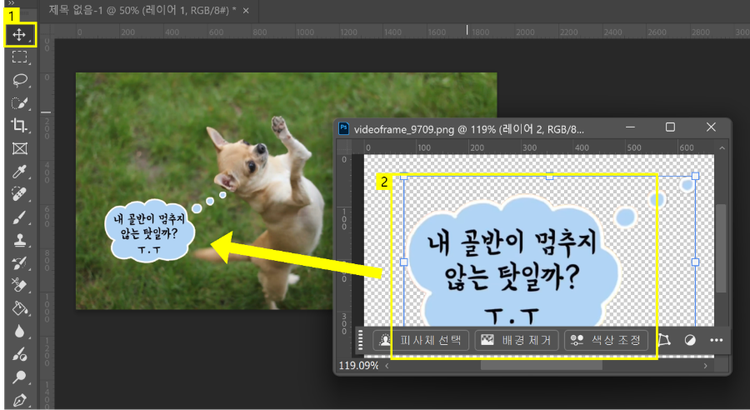Switch to the 제목 없음-1 document tab

pos(142,11)
